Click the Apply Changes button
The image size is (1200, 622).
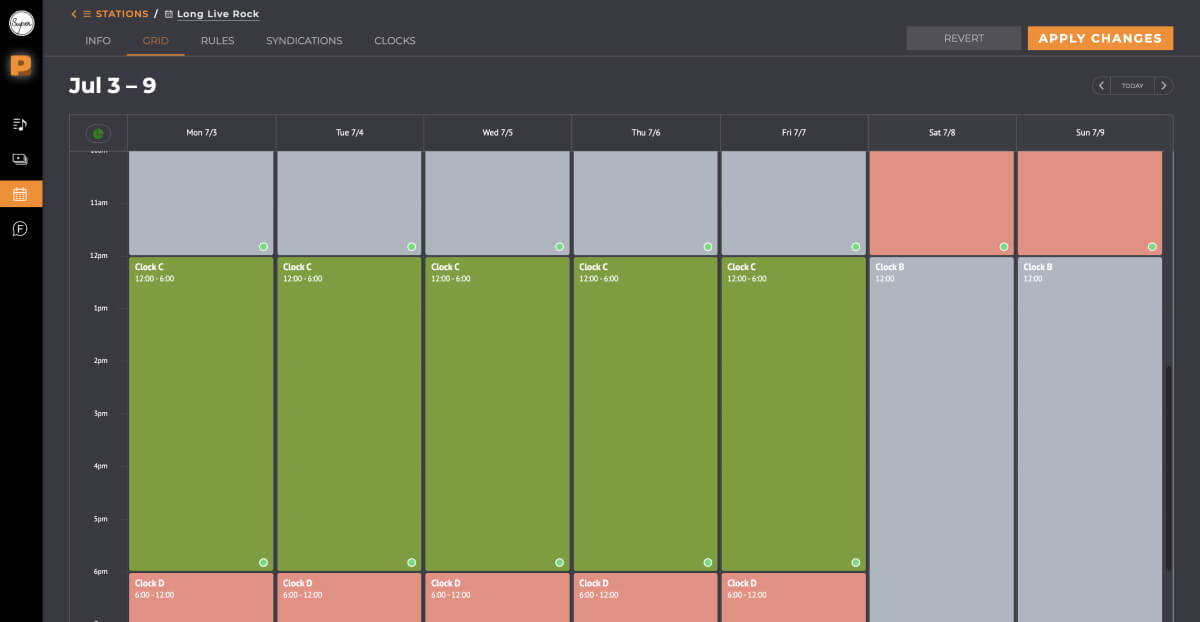1100,38
